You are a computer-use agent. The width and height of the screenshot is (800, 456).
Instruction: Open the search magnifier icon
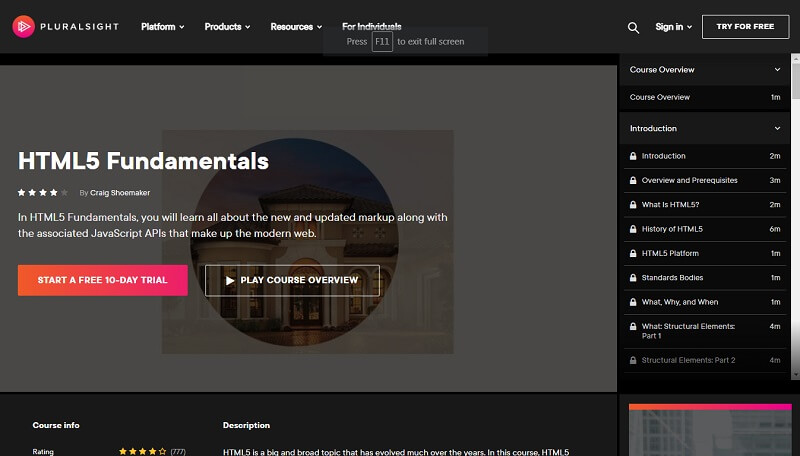(x=633, y=28)
